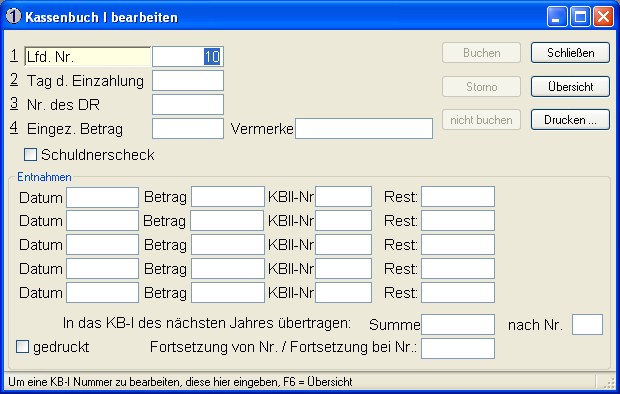Click the Eingez. Betrag label
Image resolution: width=620 pixels, height=394 pixels.
75,129
